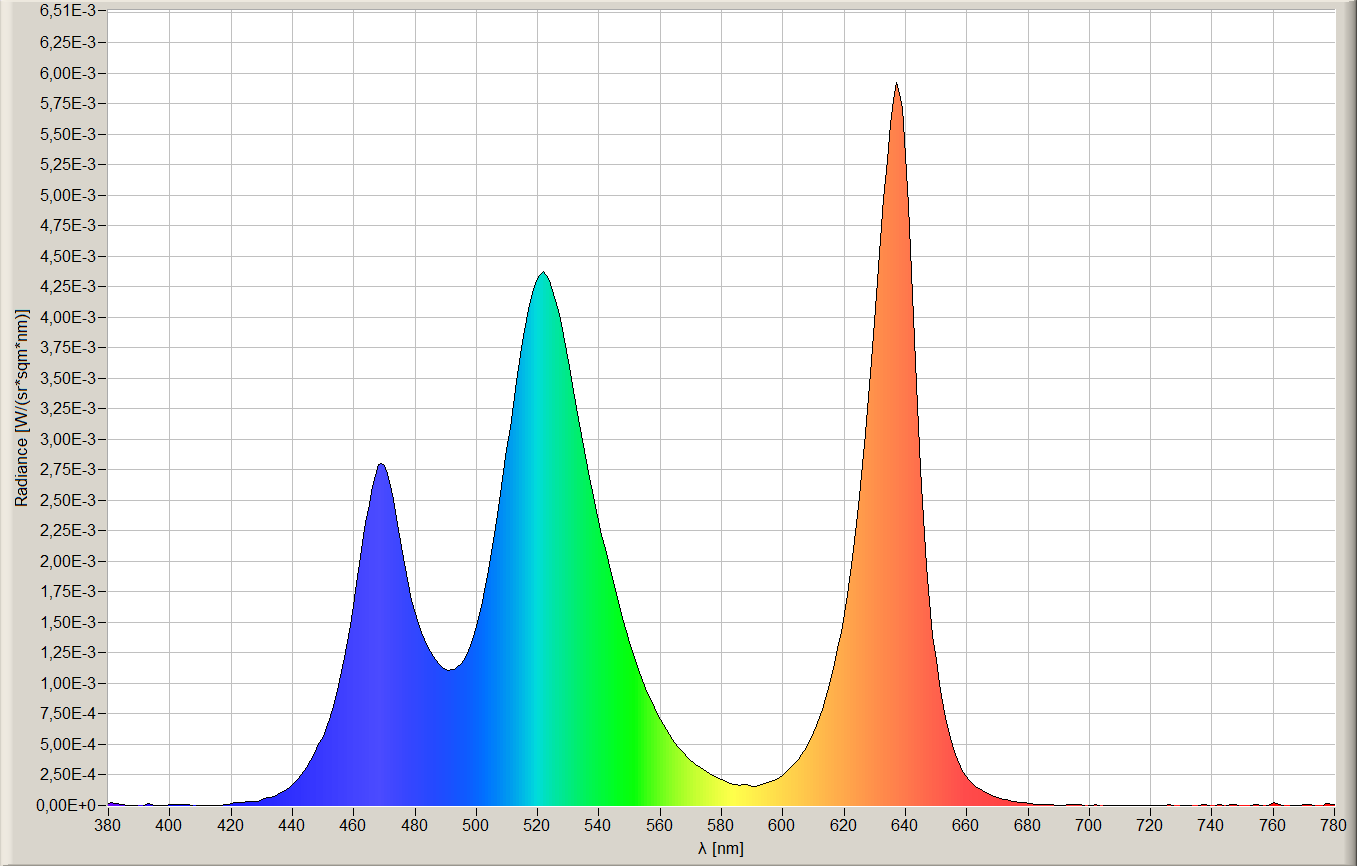Click the 5,00E-3 y-axis tick label
1357x866 pixels.
pos(68,195)
